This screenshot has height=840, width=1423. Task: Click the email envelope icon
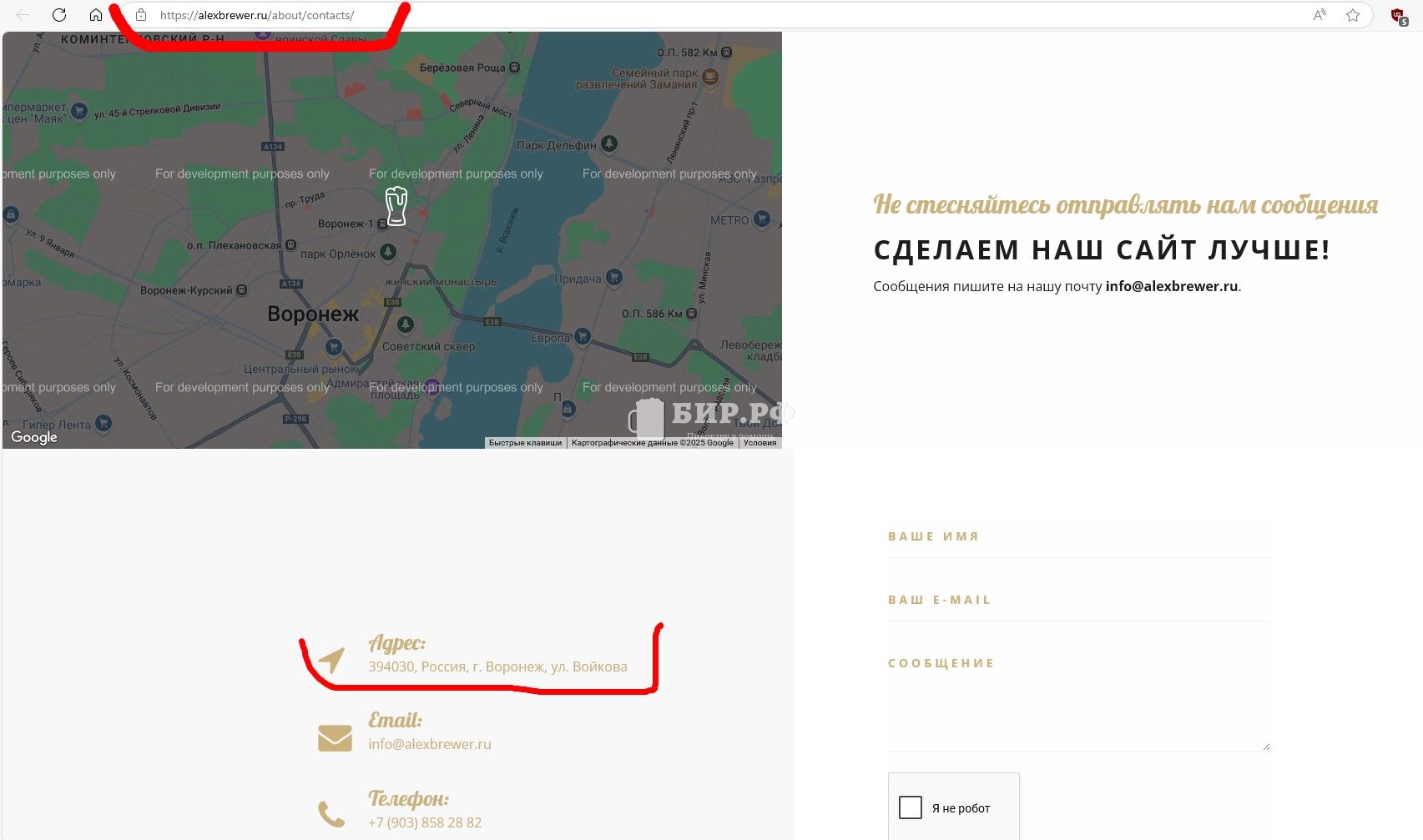coord(335,737)
